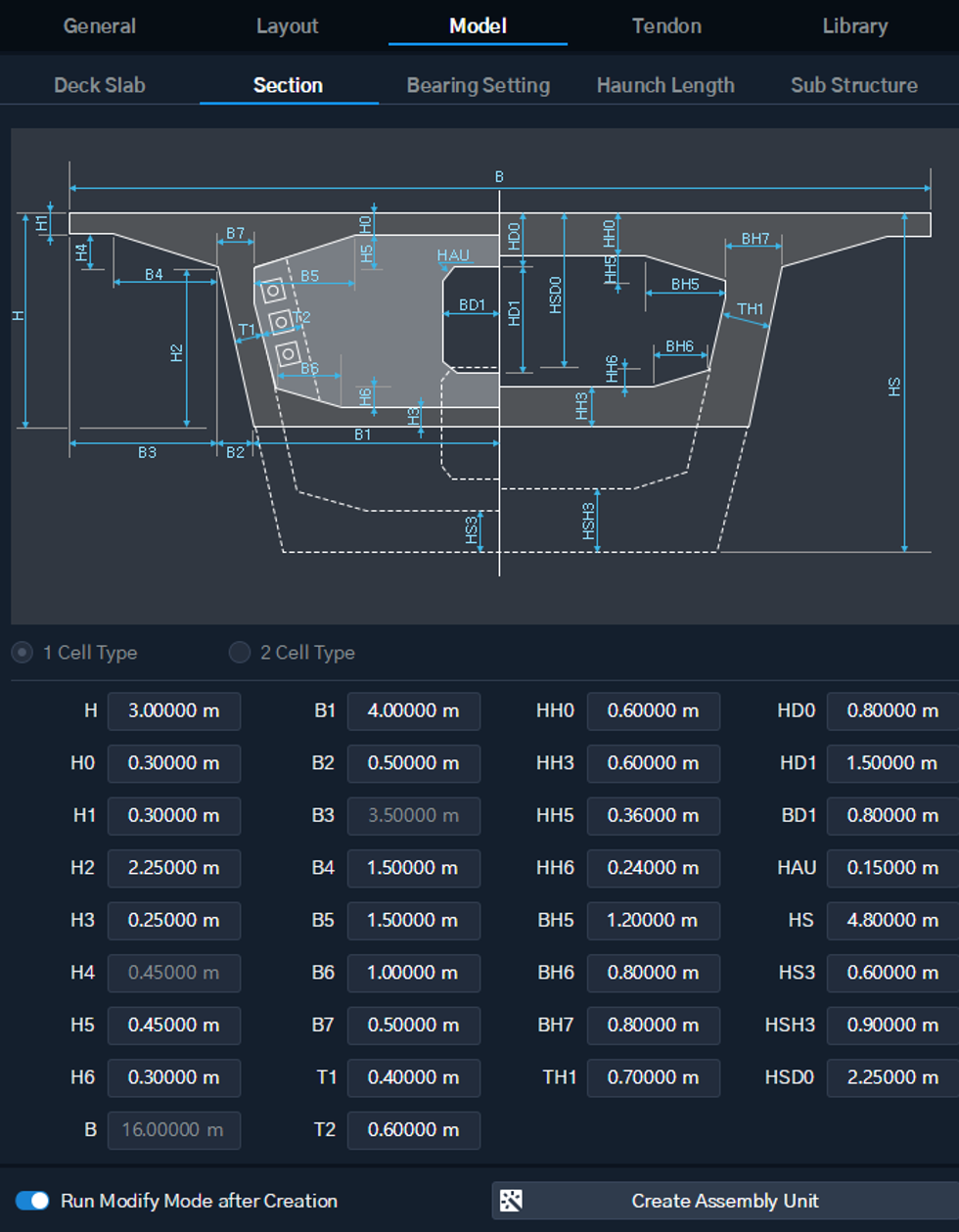Toggle Run Modify Mode after Creation switch
Viewport: 959px width, 1232px height.
32,1201
